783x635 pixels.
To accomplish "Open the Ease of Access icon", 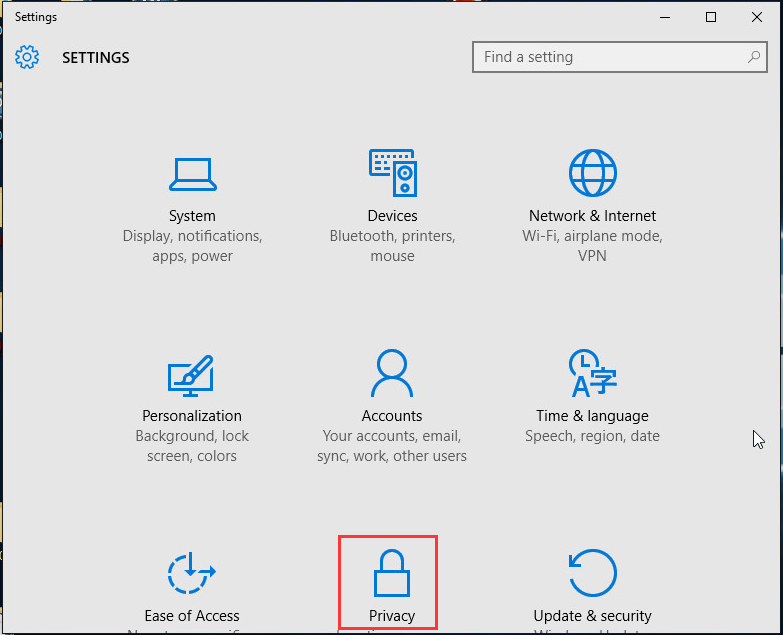I will pyautogui.click(x=191, y=574).
